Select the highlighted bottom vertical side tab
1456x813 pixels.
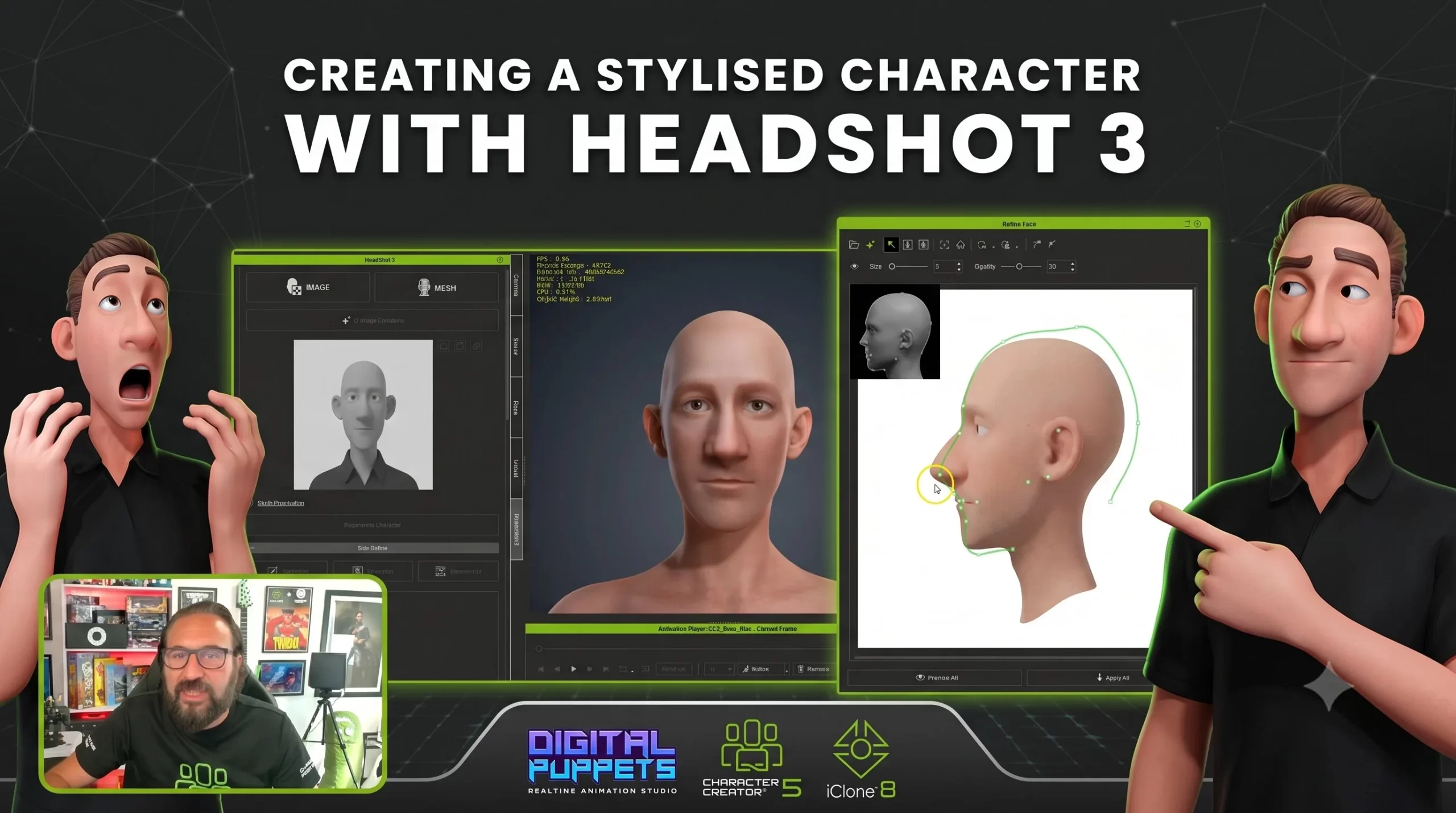pyautogui.click(x=516, y=529)
